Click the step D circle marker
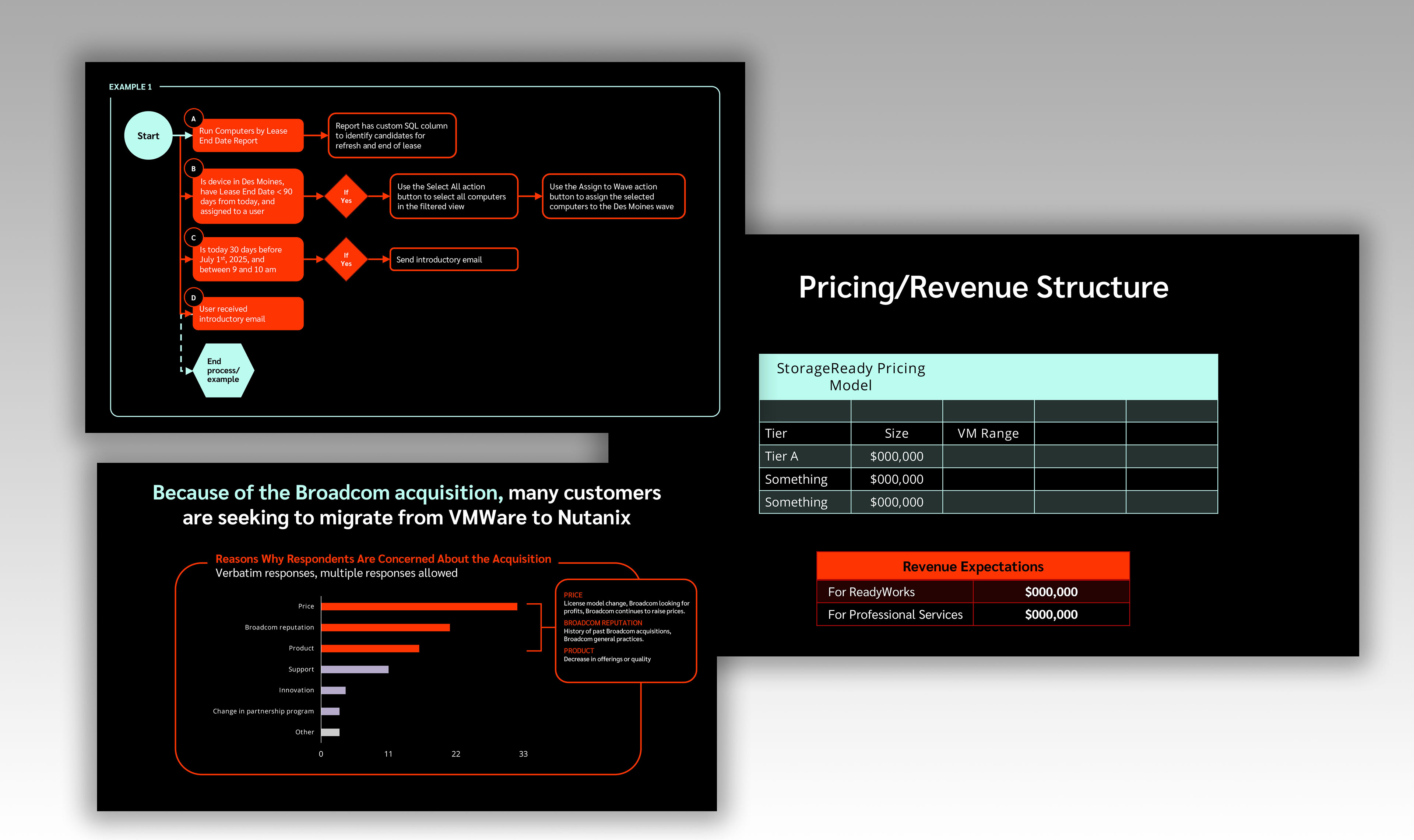The width and height of the screenshot is (1414, 840). [194, 298]
